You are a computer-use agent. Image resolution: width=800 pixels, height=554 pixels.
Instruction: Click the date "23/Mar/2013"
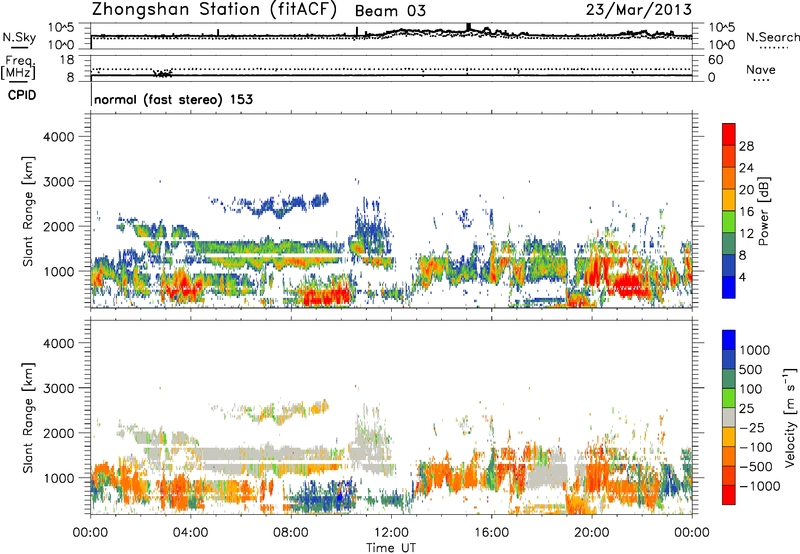click(639, 10)
